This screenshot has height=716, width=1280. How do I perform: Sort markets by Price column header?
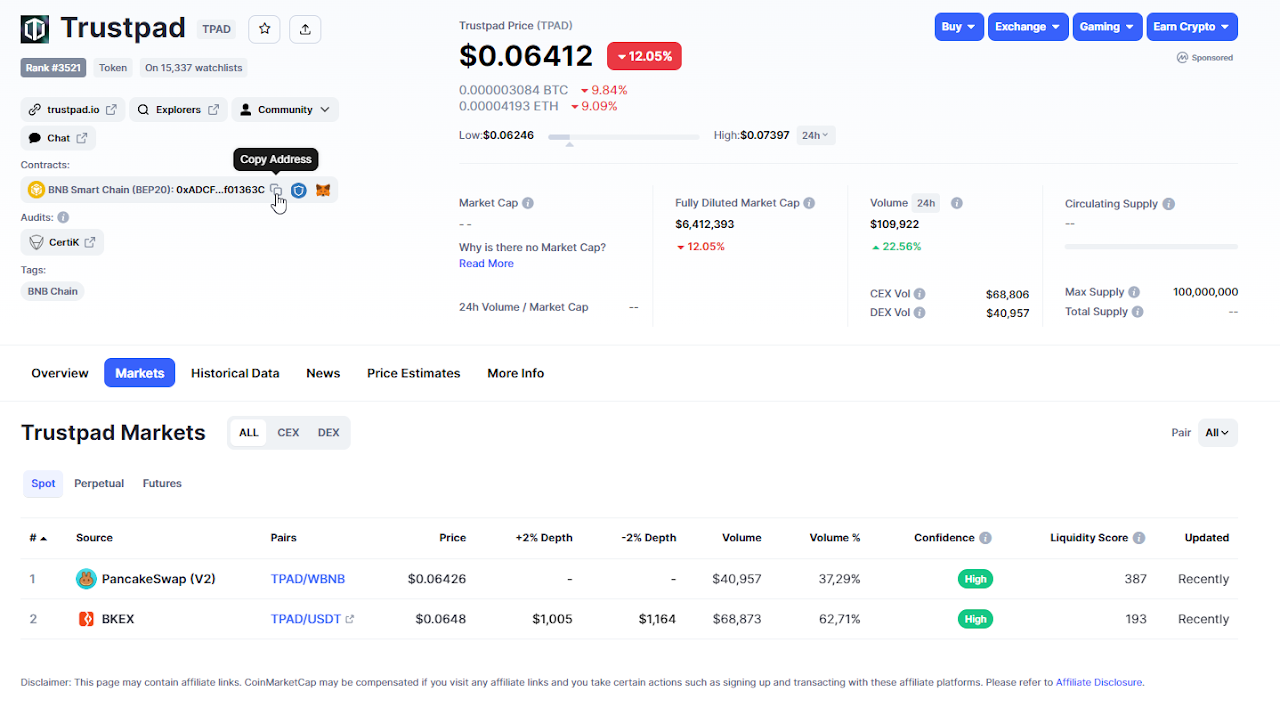click(x=453, y=538)
